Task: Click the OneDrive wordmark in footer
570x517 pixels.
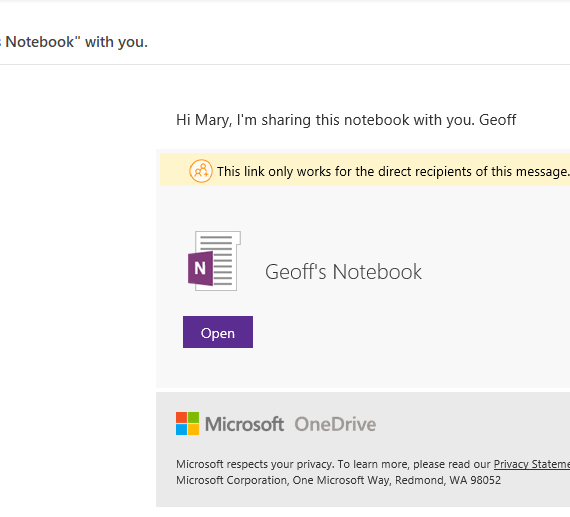Action: tap(335, 424)
